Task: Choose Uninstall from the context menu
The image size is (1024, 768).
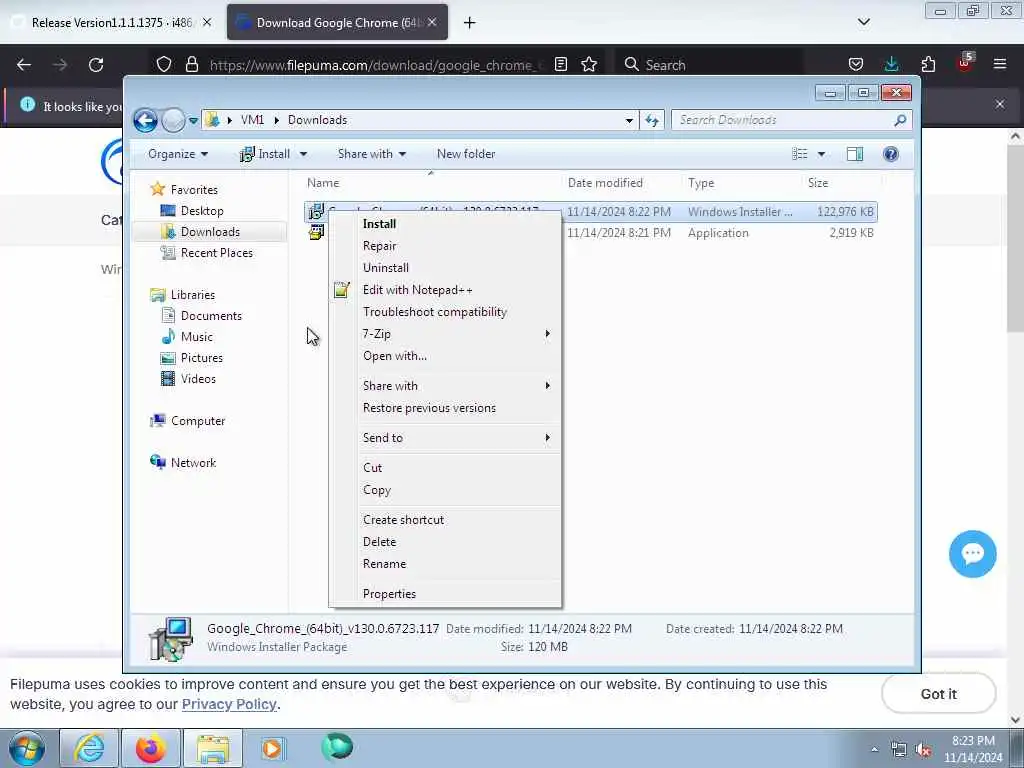Action: 445,268
